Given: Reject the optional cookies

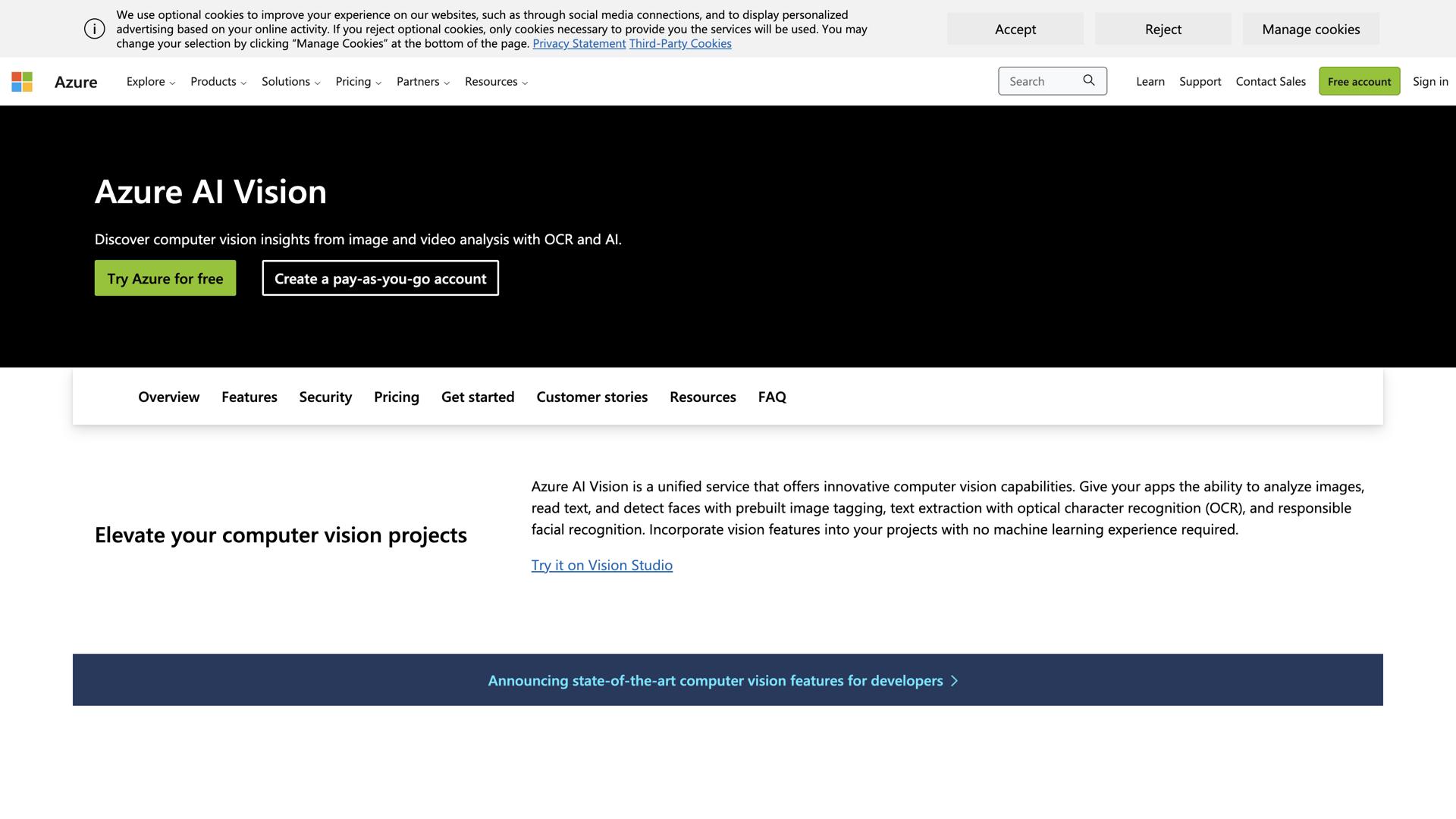Looking at the screenshot, I should coord(1162,29).
